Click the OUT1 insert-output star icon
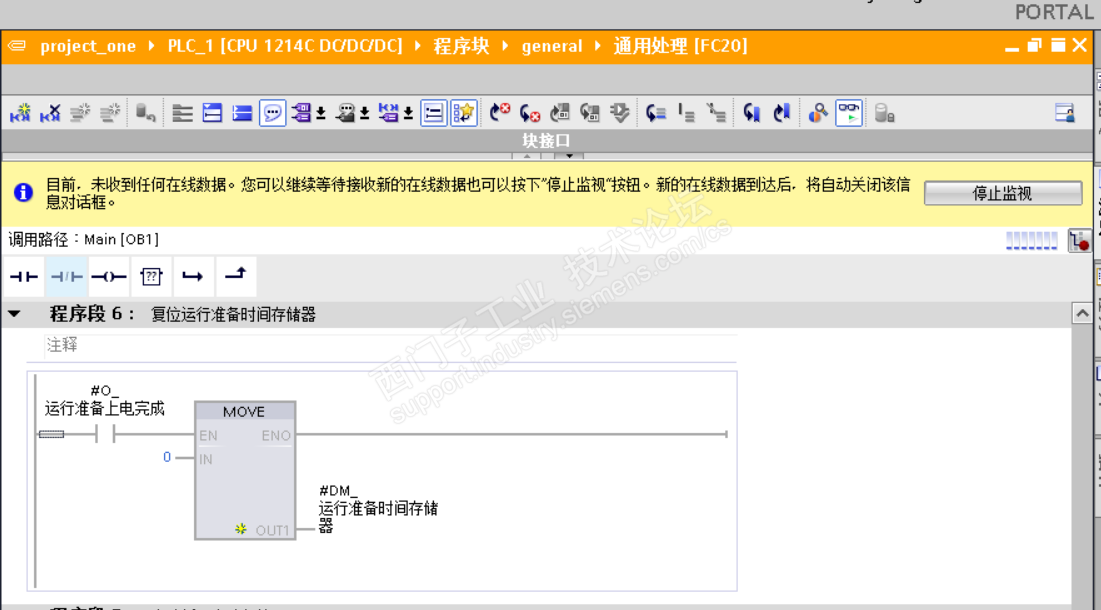The image size is (1101, 610). [x=241, y=529]
